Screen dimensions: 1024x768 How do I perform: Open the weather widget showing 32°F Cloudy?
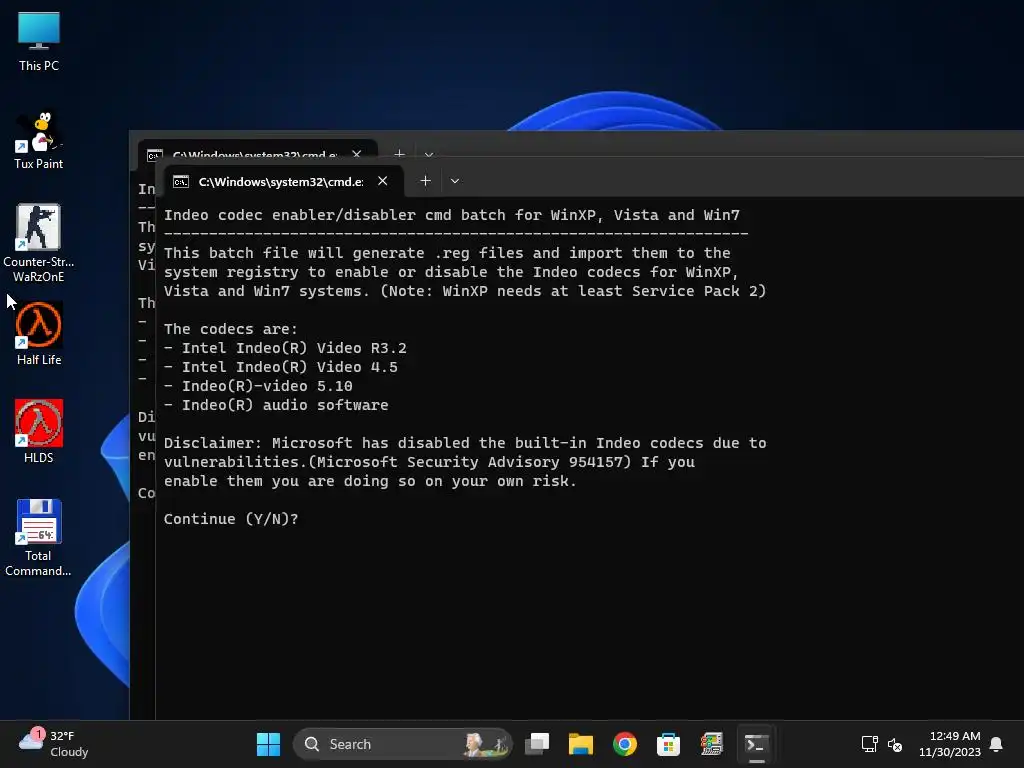pos(54,744)
